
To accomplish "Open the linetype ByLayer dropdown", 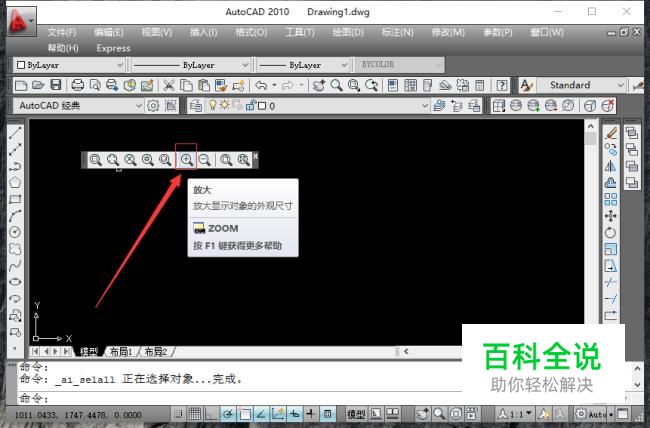I will [x=191, y=65].
